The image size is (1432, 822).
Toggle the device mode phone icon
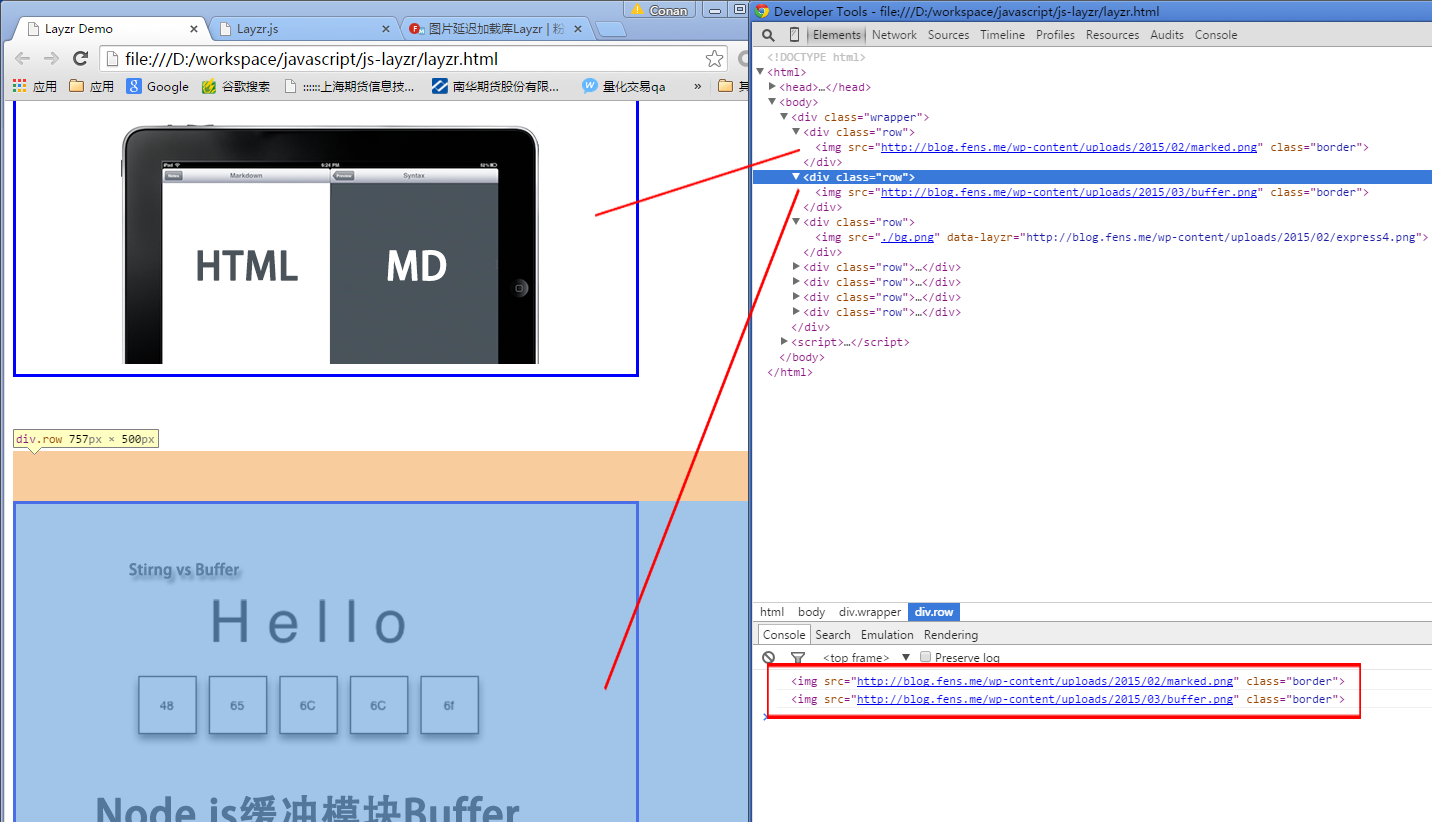(x=794, y=35)
